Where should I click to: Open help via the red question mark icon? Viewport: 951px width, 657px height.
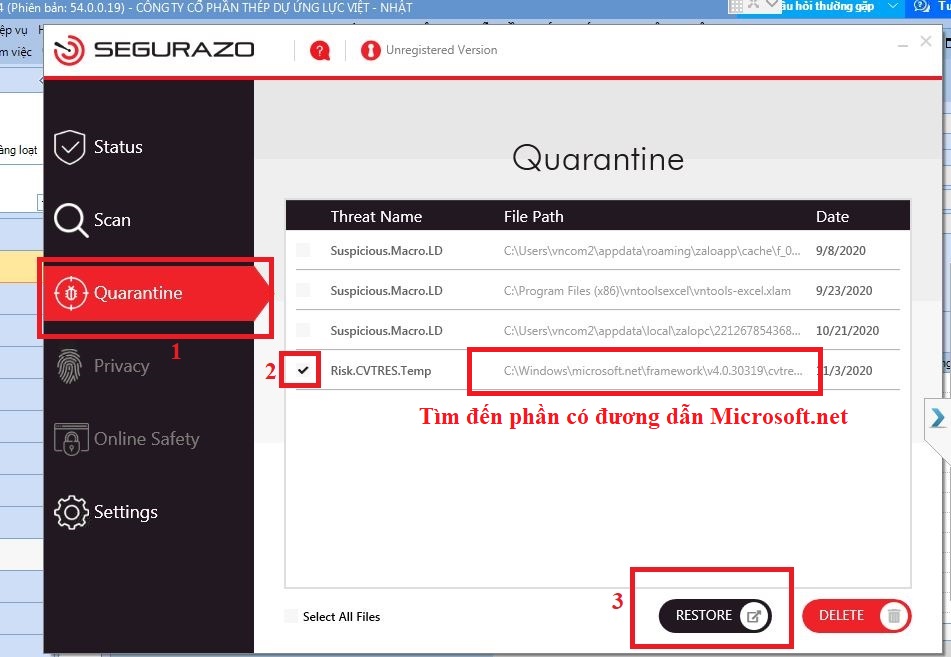click(320, 51)
